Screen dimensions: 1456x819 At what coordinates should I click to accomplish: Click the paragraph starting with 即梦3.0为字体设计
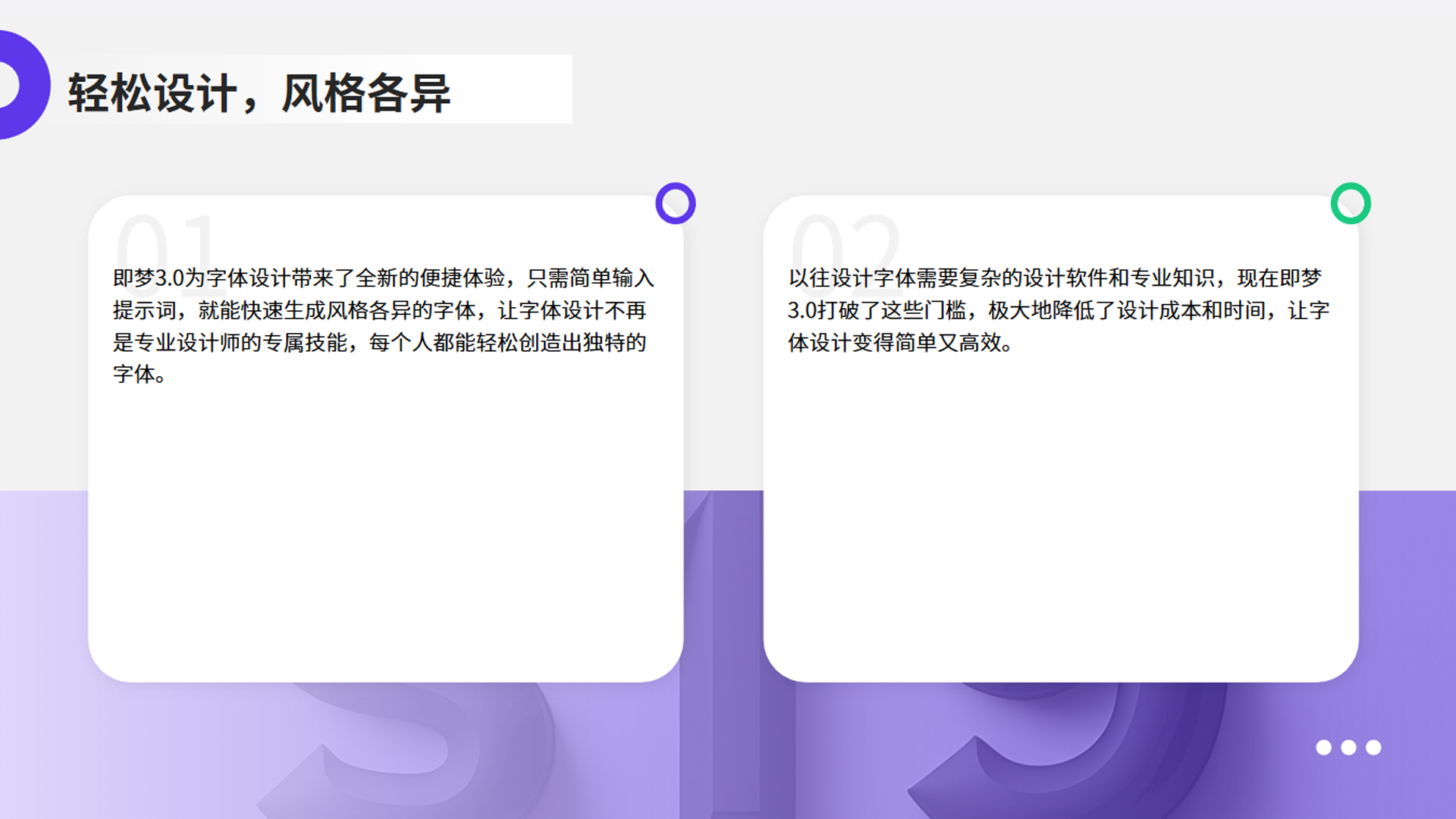(383, 326)
